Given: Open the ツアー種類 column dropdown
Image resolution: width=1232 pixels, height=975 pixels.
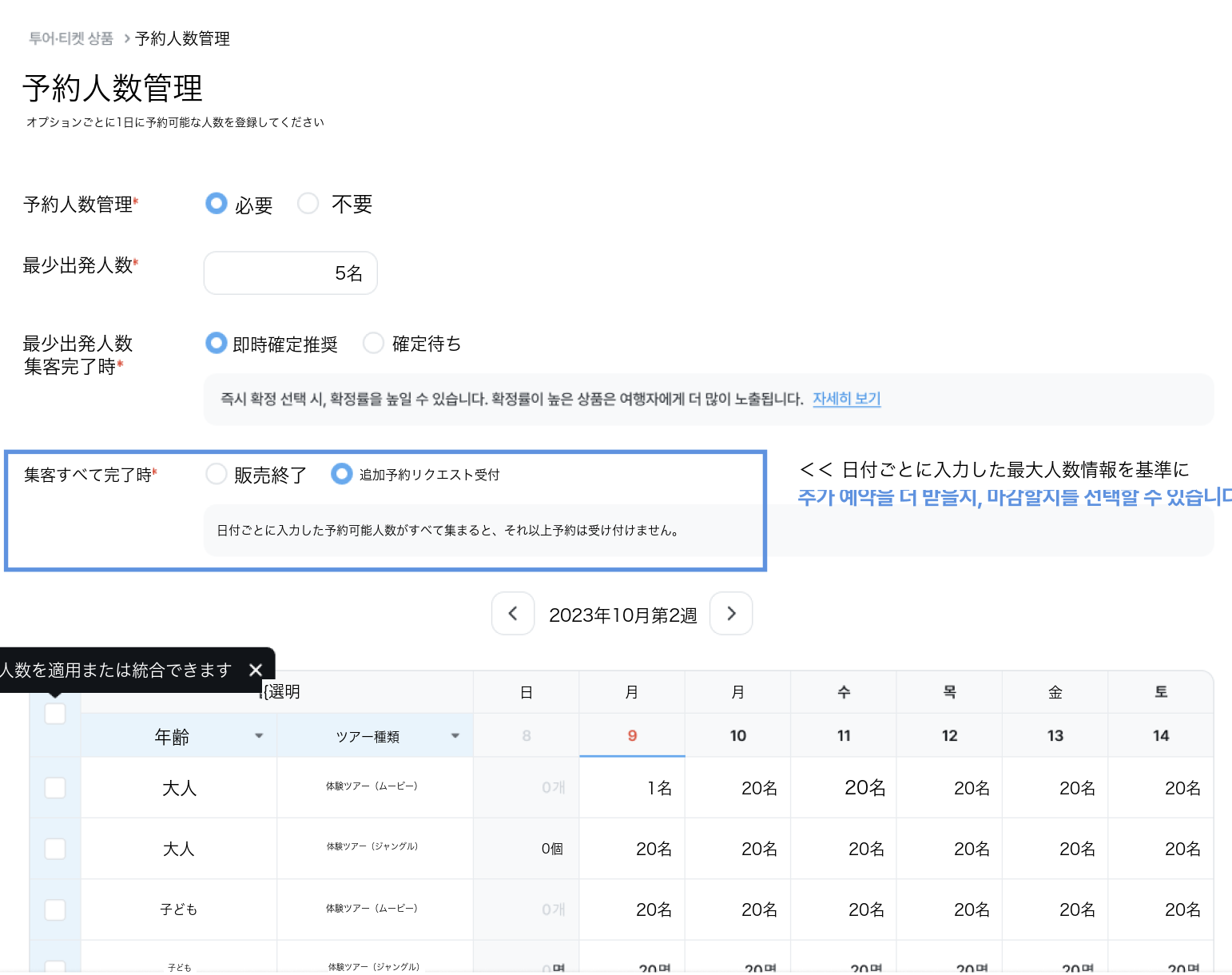Looking at the screenshot, I should 455,736.
